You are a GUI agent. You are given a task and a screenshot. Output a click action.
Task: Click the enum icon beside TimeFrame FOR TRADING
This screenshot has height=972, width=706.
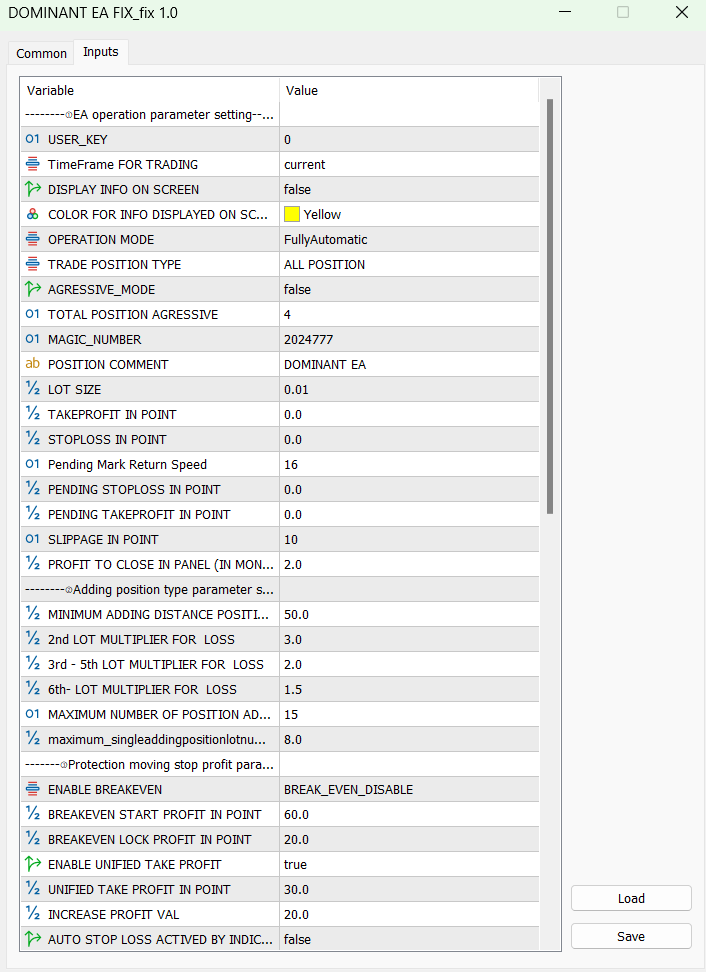pyautogui.click(x=32, y=164)
